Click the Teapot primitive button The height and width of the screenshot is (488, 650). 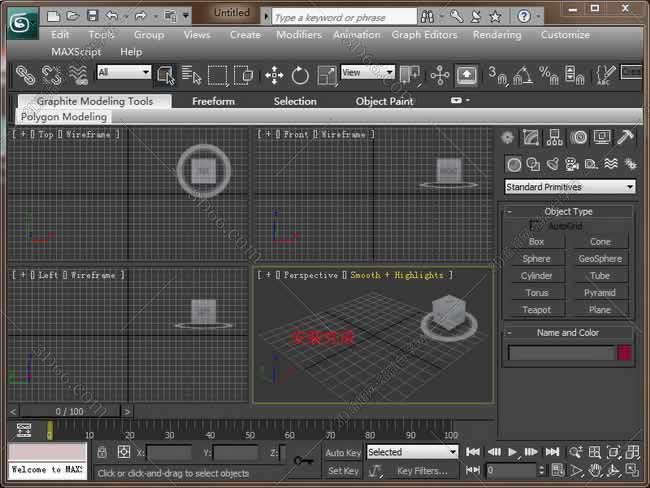[x=536, y=310]
